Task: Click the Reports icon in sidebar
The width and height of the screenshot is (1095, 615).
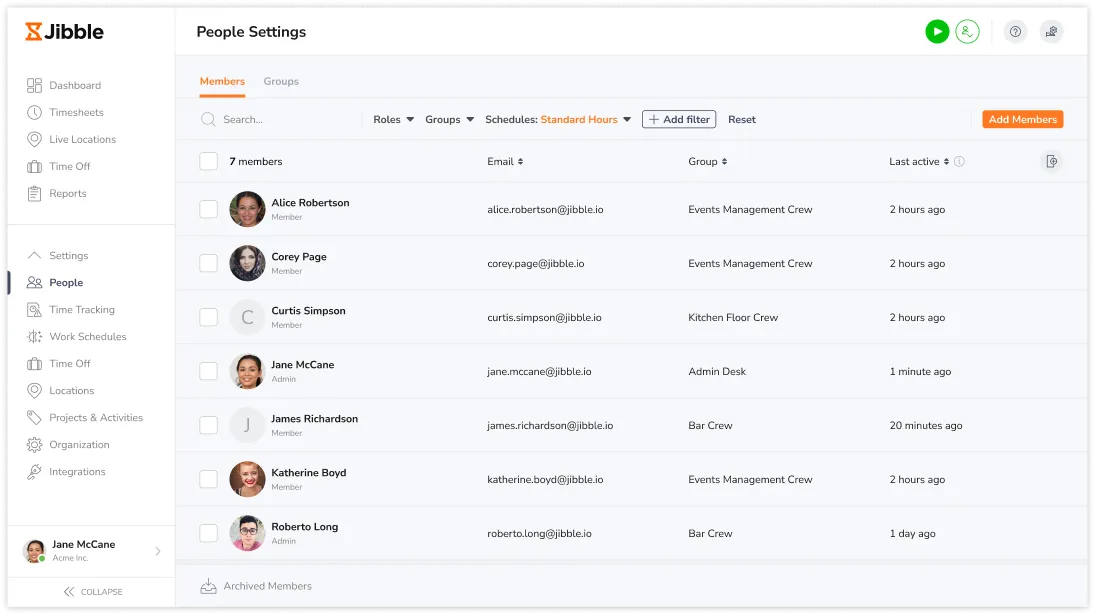Action: [35, 194]
